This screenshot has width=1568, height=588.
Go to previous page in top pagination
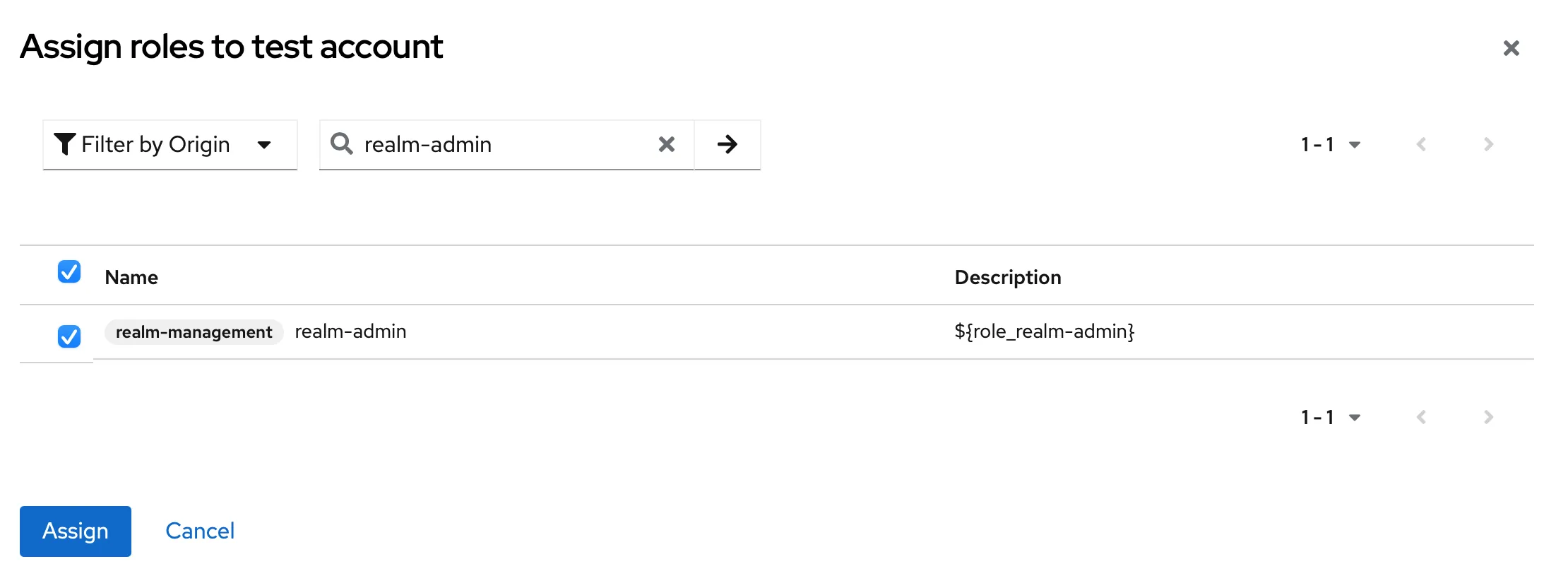[x=1421, y=144]
